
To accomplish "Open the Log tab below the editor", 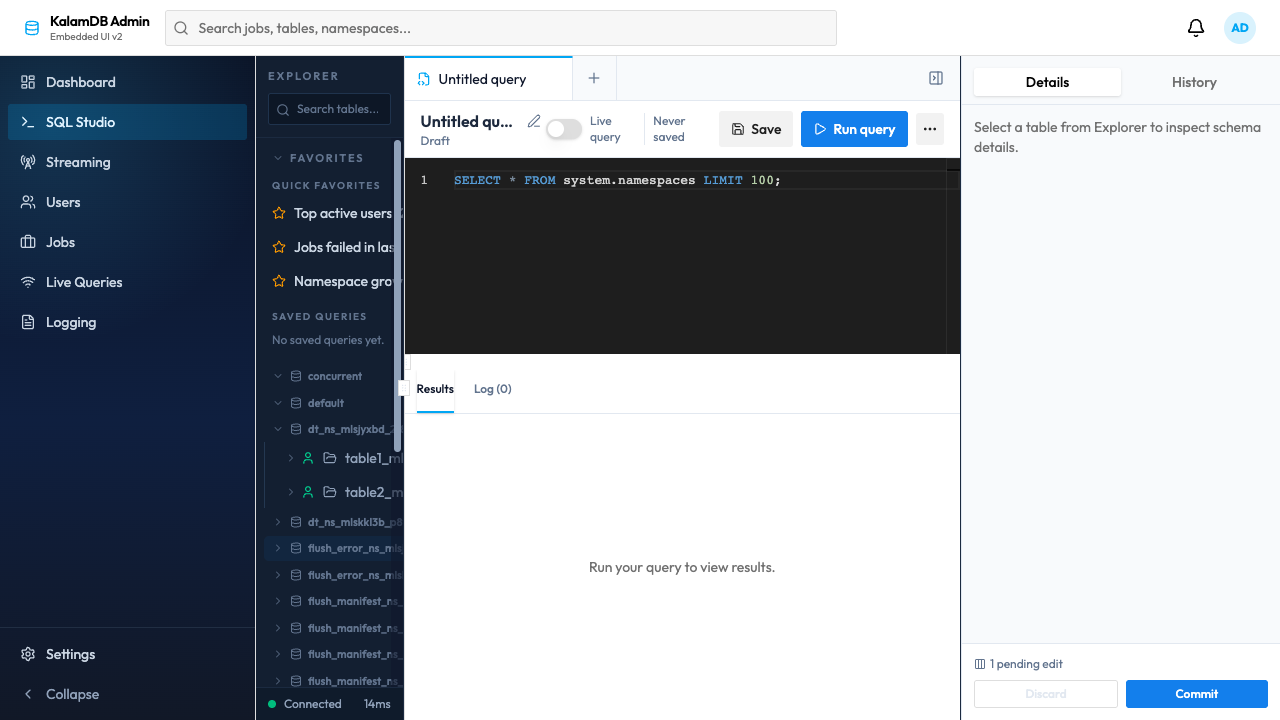I will [492, 389].
